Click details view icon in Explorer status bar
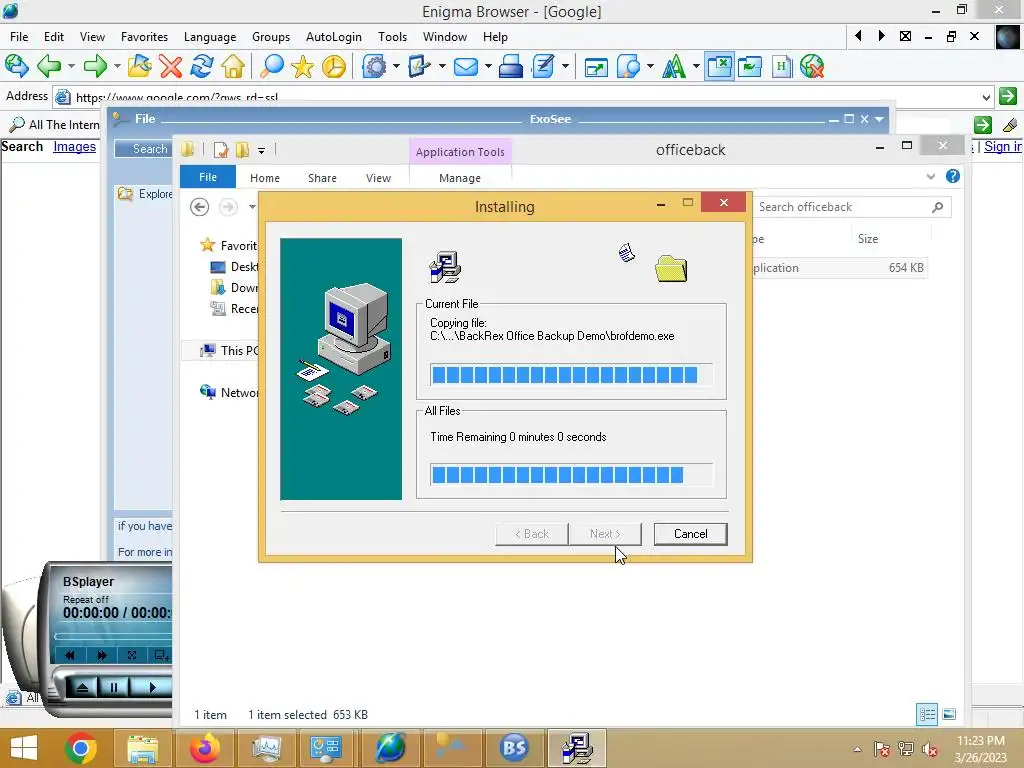Viewport: 1024px width, 768px height. point(927,714)
